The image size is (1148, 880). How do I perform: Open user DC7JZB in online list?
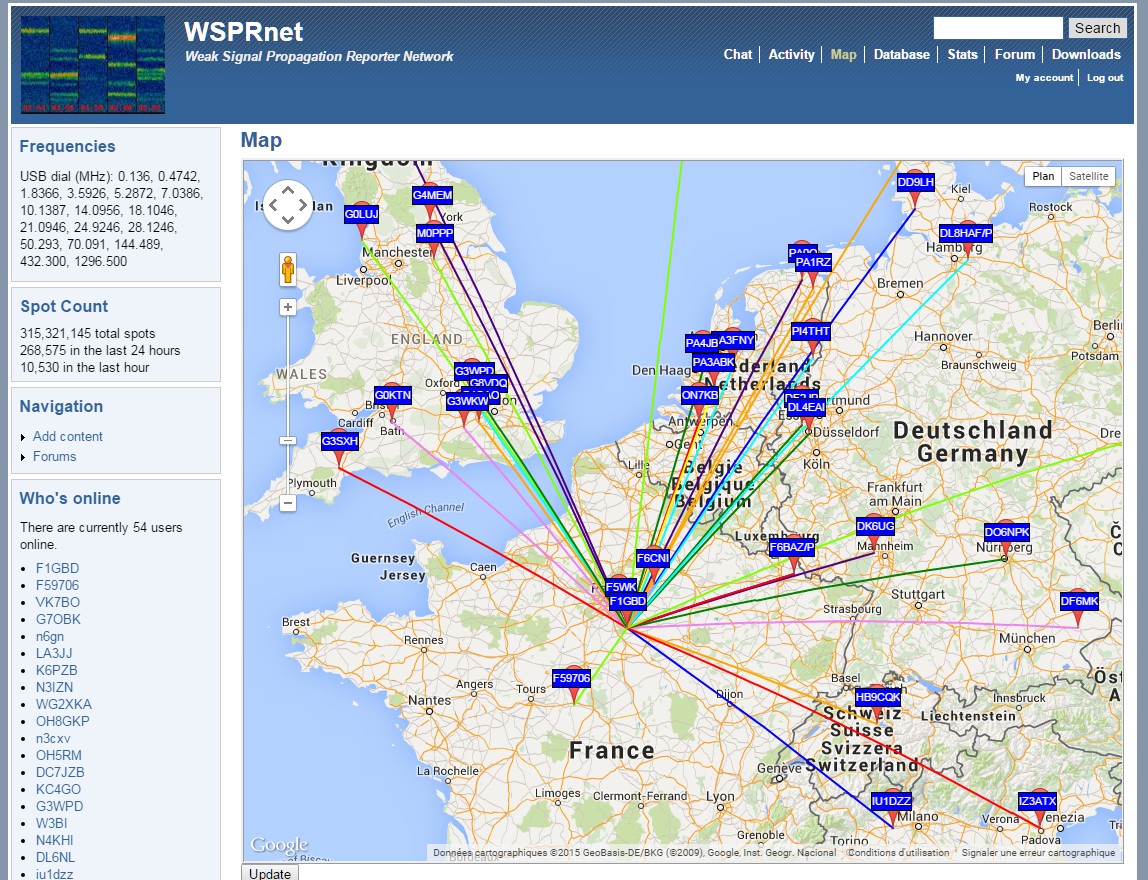tap(60, 772)
